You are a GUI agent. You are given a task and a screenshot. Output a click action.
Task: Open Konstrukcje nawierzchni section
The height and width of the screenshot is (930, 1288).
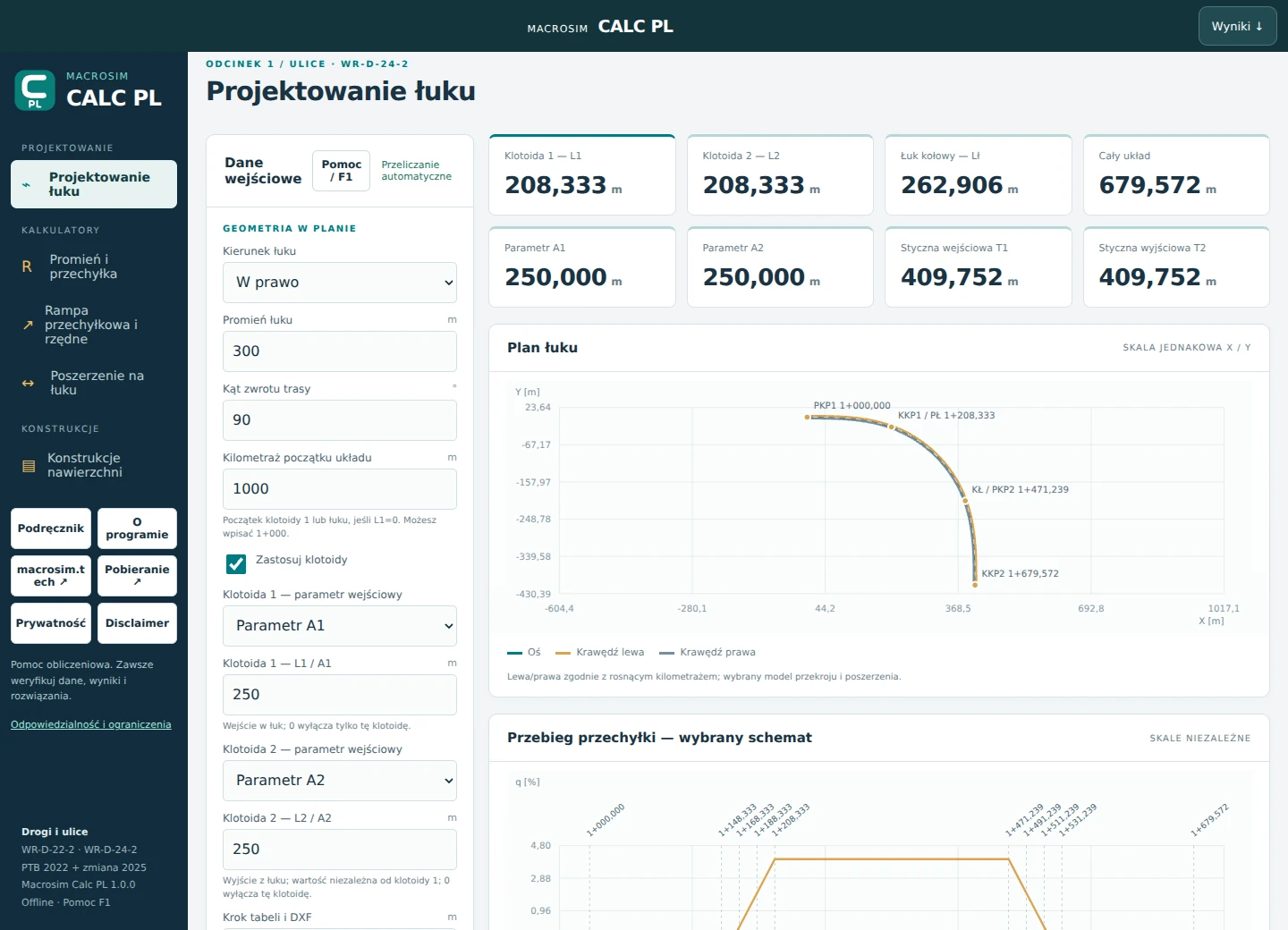94,465
